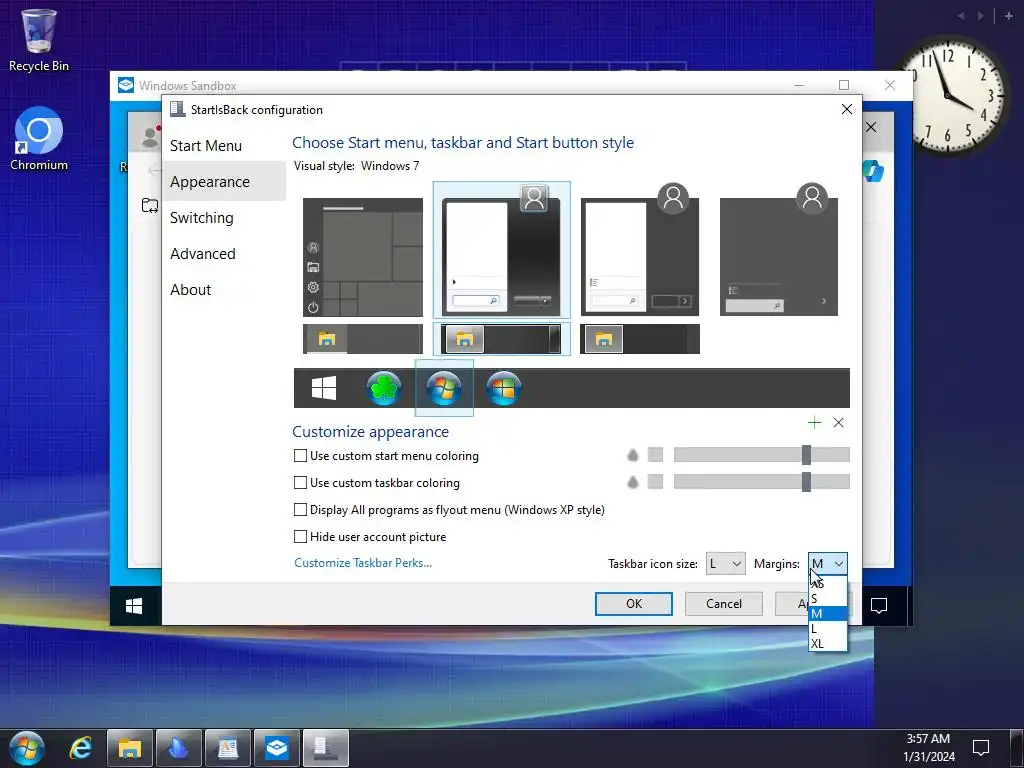Select the Appearance section
This screenshot has width=1024, height=768.
tap(223, 182)
